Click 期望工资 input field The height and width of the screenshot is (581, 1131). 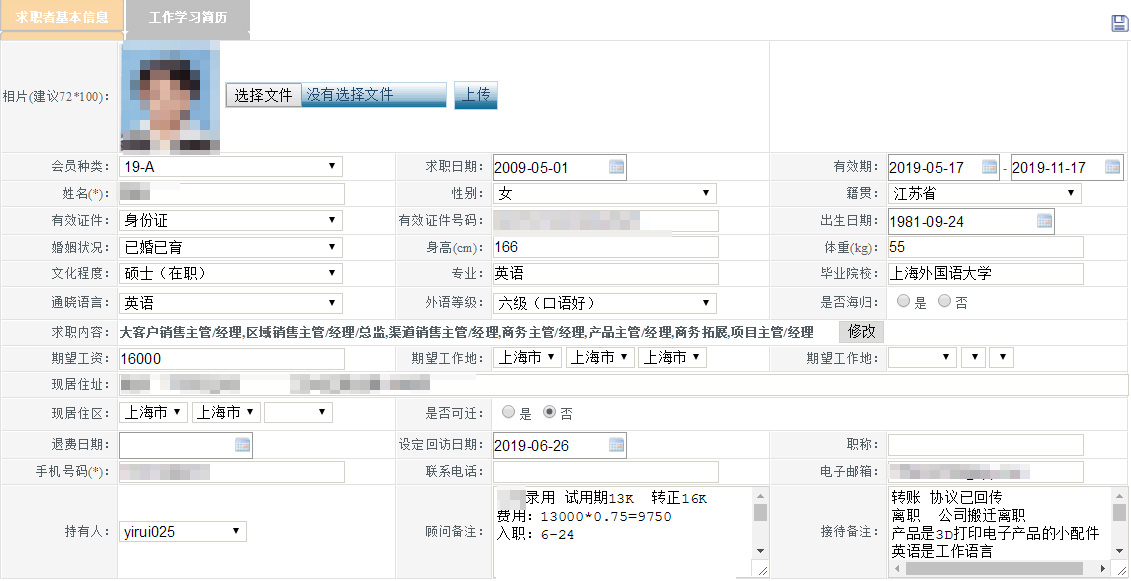coord(232,359)
